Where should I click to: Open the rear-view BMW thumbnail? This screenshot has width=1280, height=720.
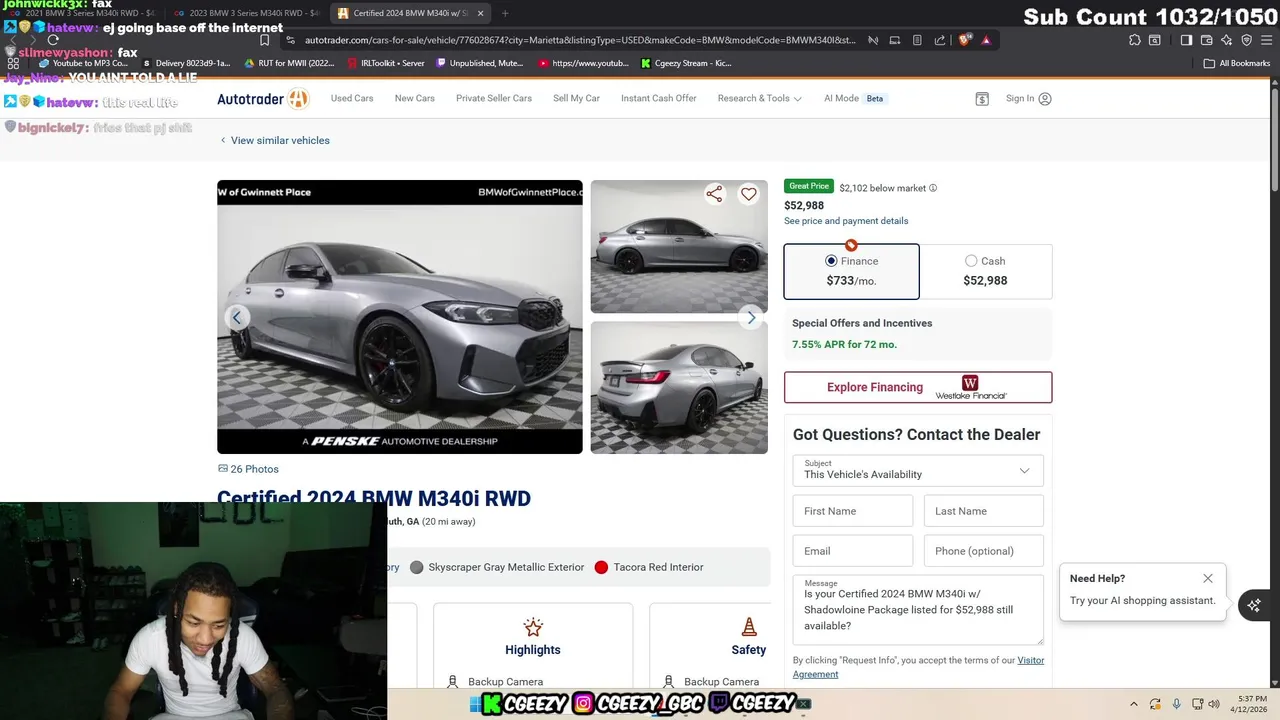point(679,387)
